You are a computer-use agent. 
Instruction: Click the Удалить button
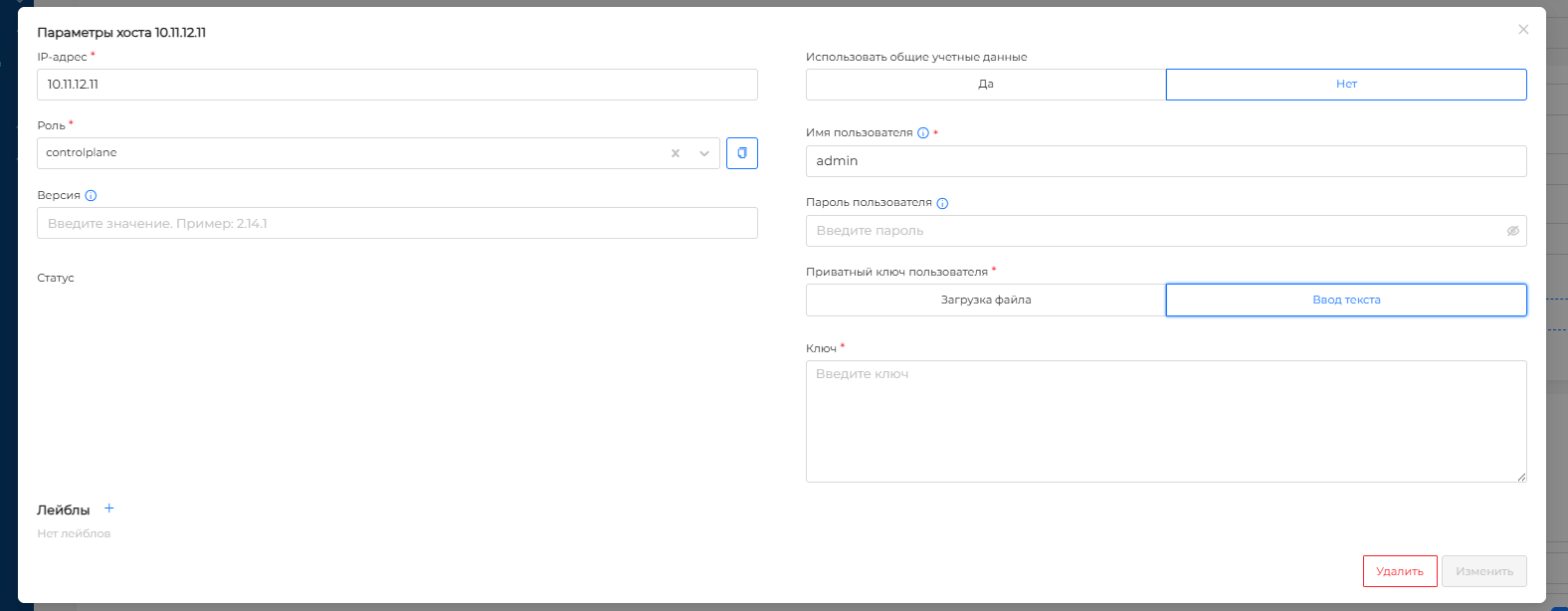[1400, 571]
